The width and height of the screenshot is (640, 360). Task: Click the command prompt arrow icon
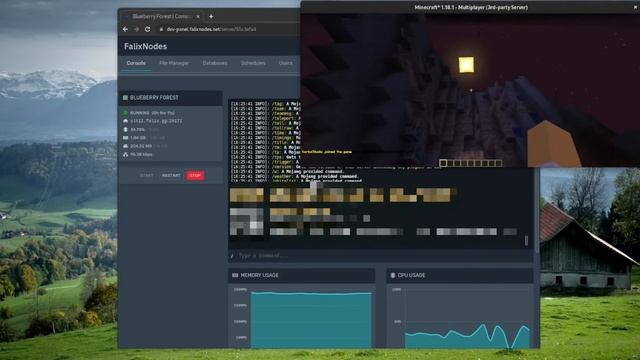(232, 256)
